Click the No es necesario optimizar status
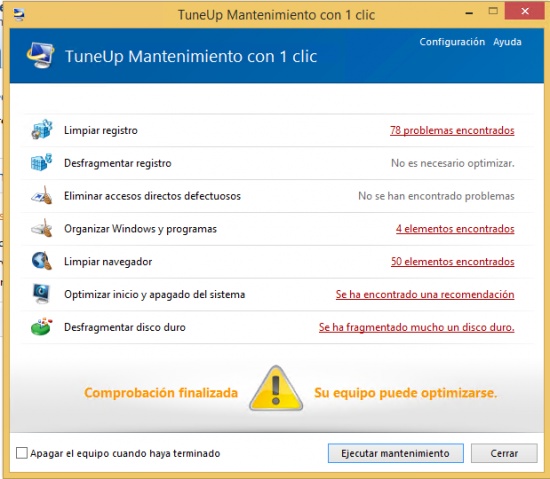This screenshot has height=479, width=550. (453, 163)
